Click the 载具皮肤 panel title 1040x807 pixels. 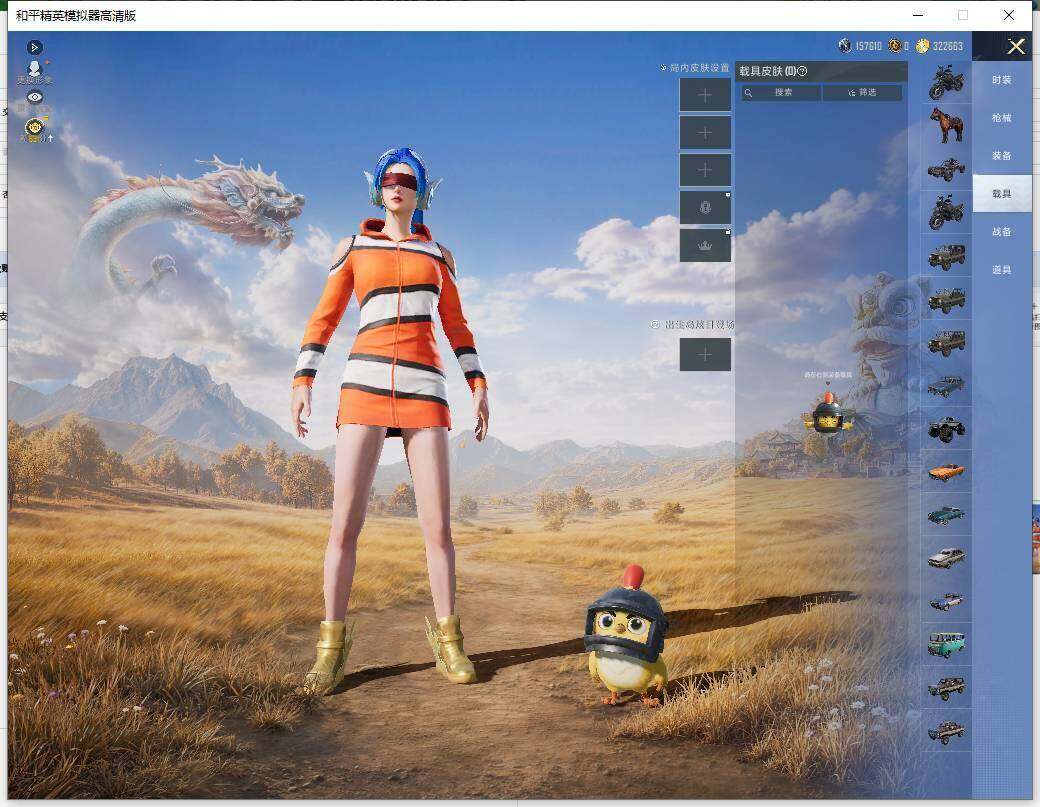click(x=767, y=71)
